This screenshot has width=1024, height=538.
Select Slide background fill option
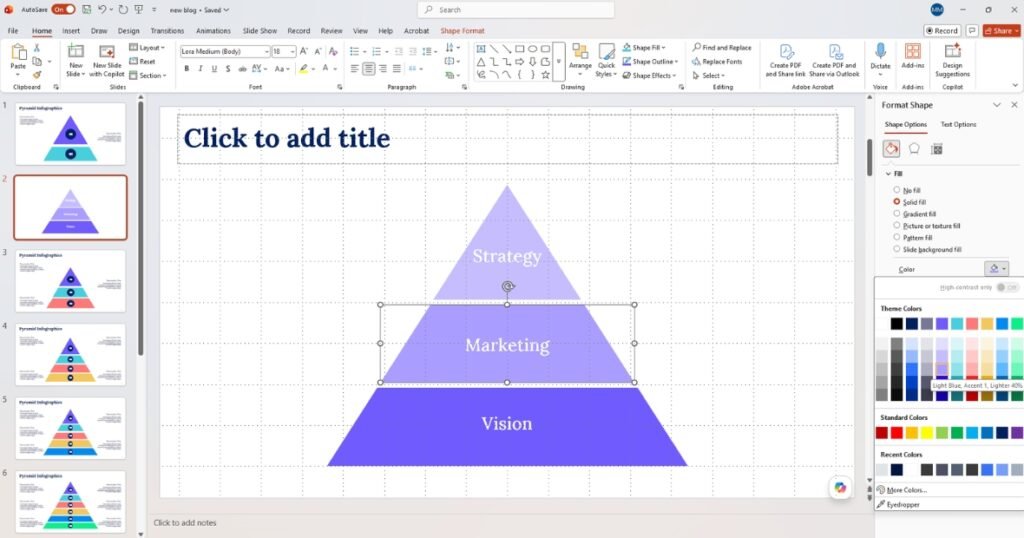pyautogui.click(x=897, y=249)
